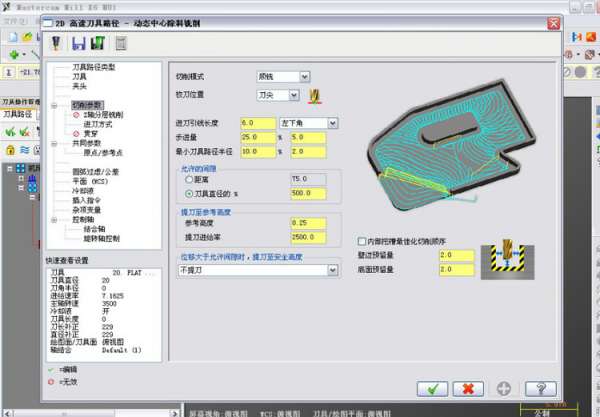Click the gray plus apply button
This screenshot has height=417, width=600.
tap(504, 389)
